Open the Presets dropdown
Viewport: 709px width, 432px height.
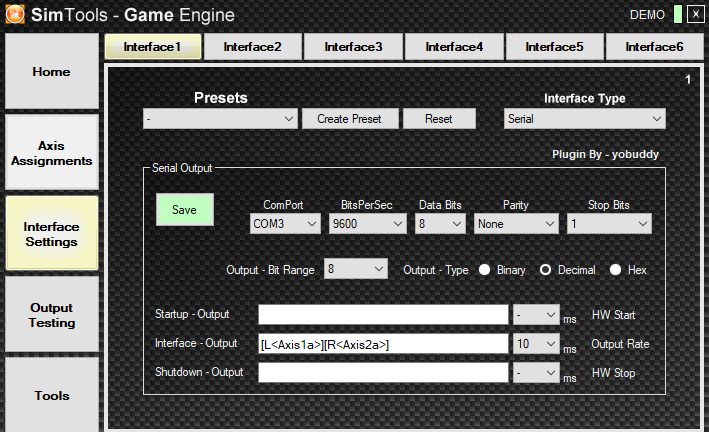point(220,119)
